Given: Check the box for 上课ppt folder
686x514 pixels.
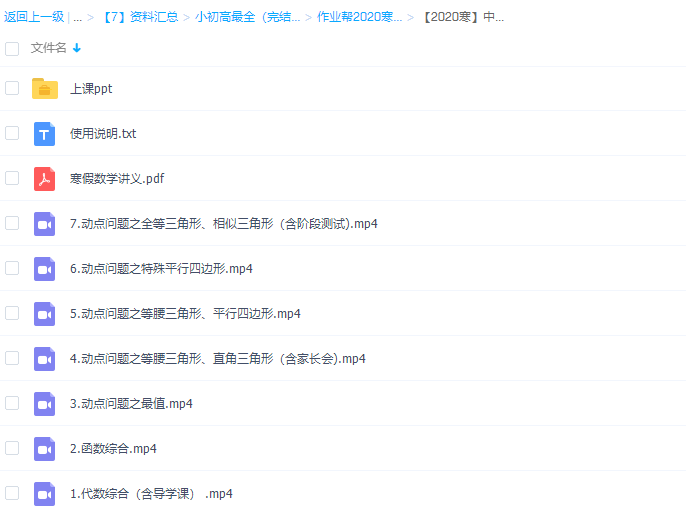Looking at the screenshot, I should 12,88.
